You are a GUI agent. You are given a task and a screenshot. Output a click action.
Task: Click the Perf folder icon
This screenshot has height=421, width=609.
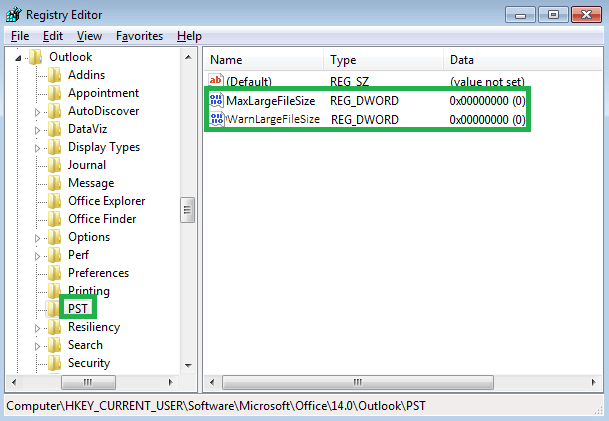click(54, 255)
